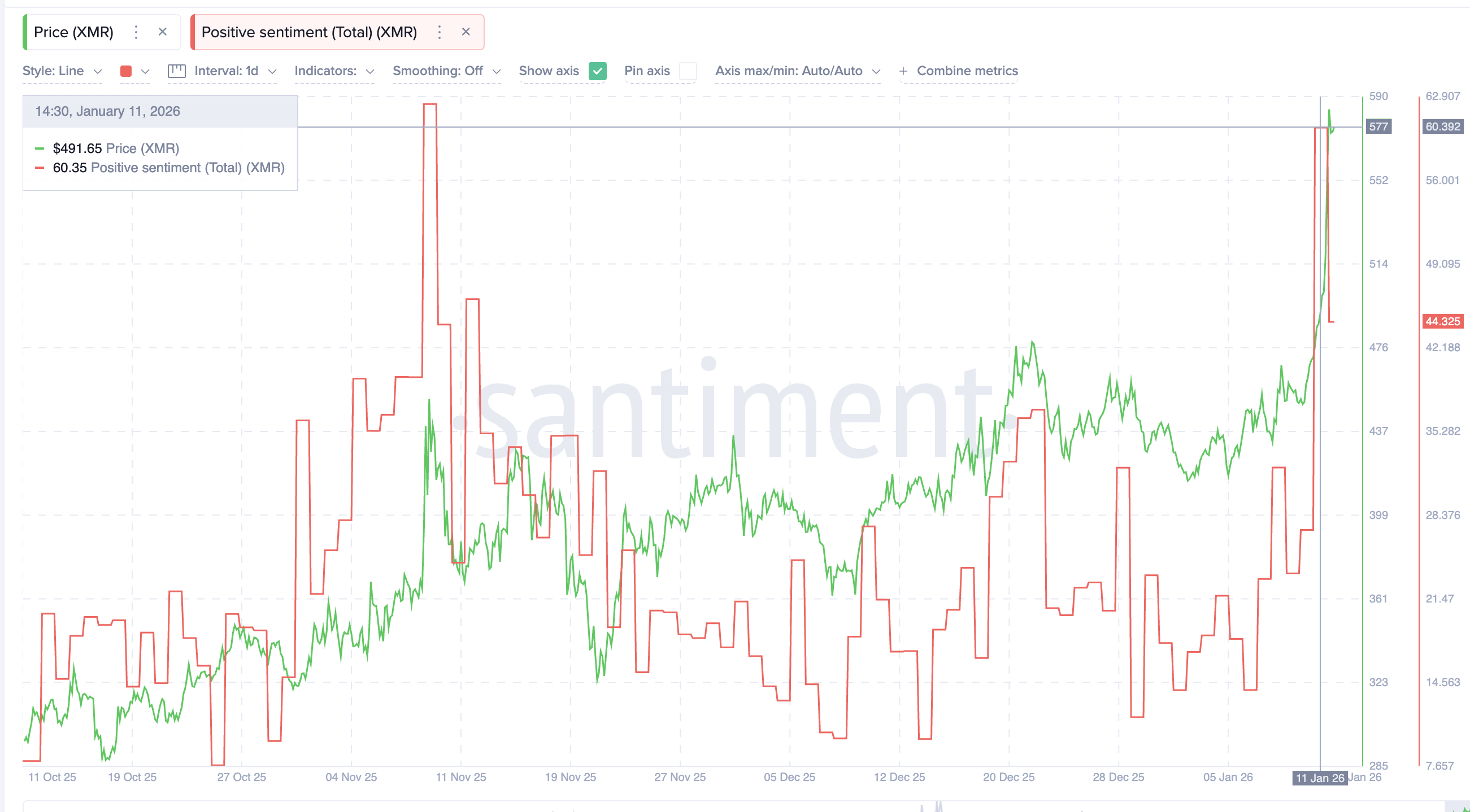Open the Interval: 1d dropdown
Viewport: 1470px width, 812px height.
tap(234, 71)
